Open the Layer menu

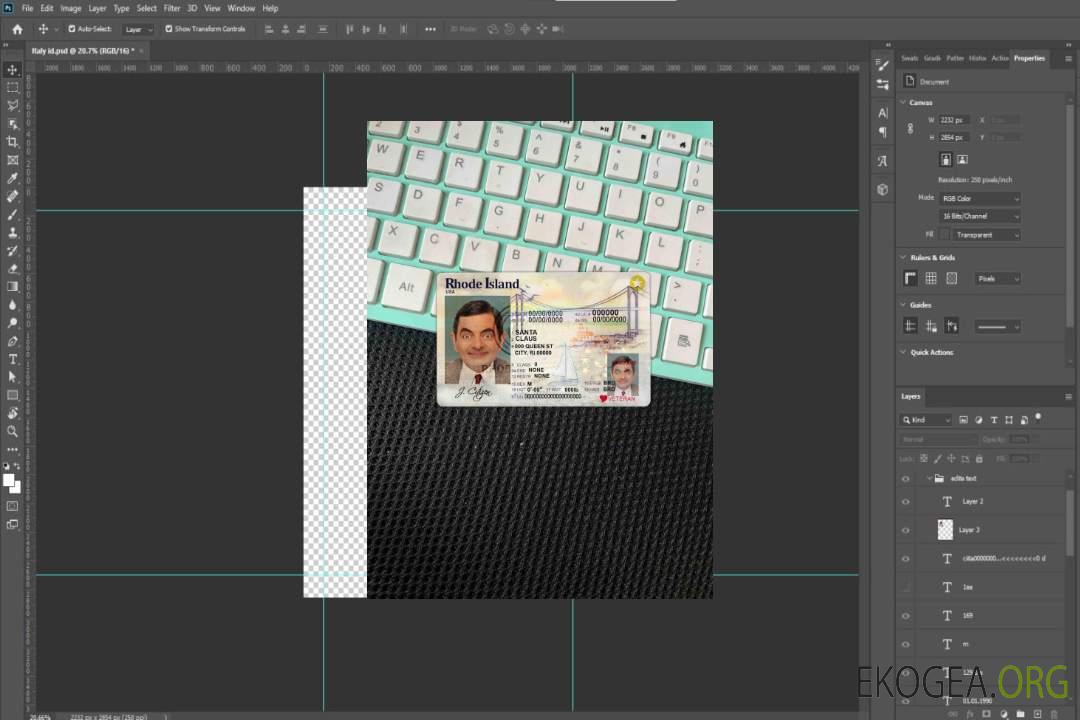[97, 8]
